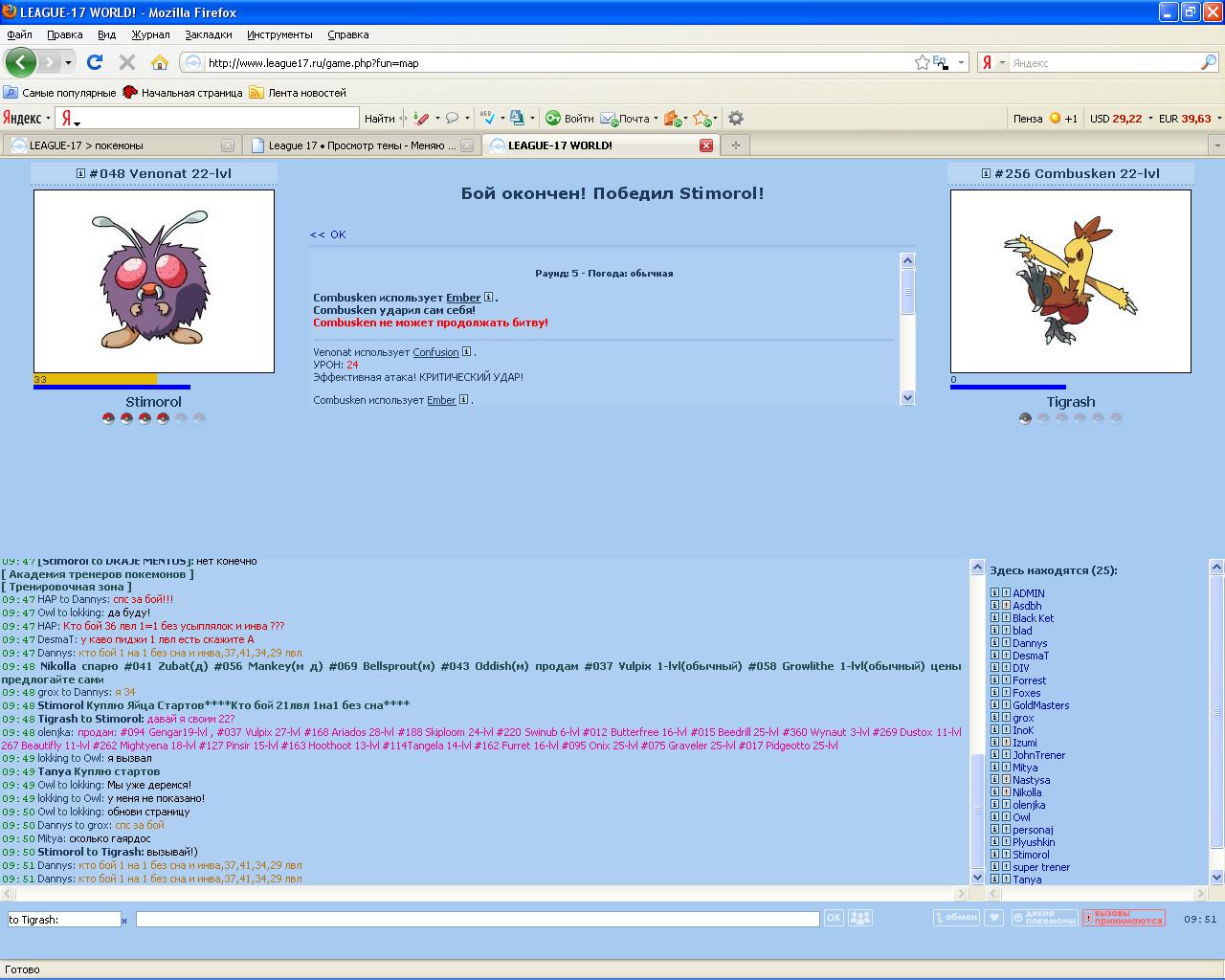Click the Confusion attack link

[x=435, y=352]
